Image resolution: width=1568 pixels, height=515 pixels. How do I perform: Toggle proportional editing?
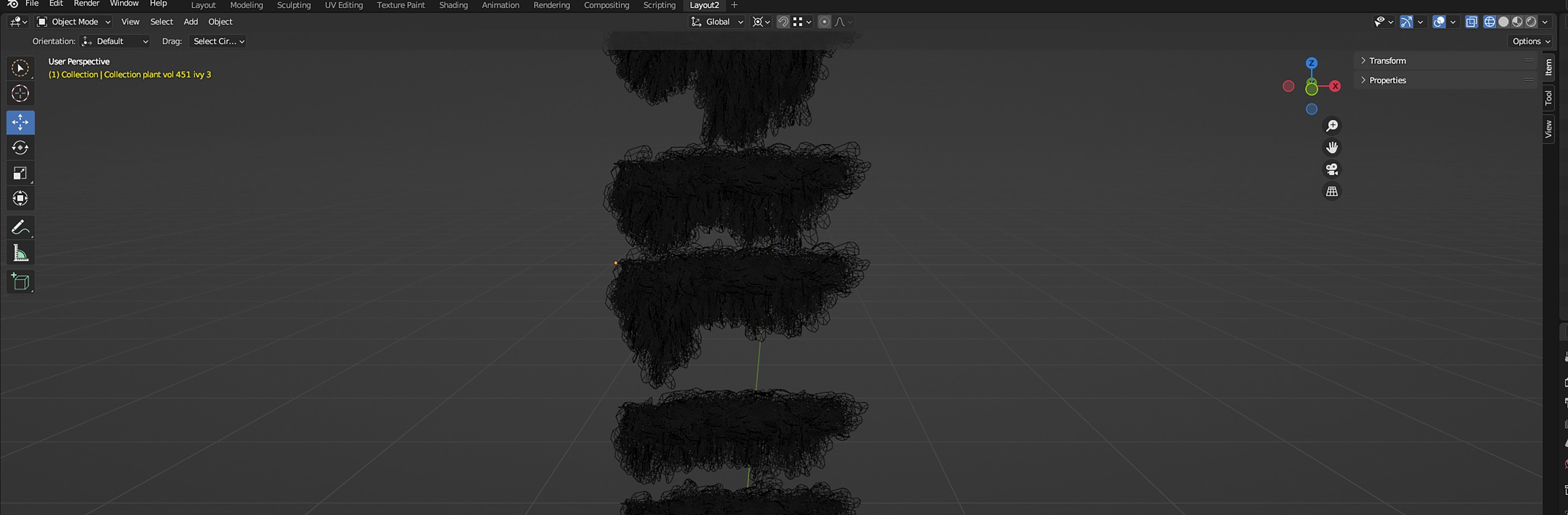824,22
